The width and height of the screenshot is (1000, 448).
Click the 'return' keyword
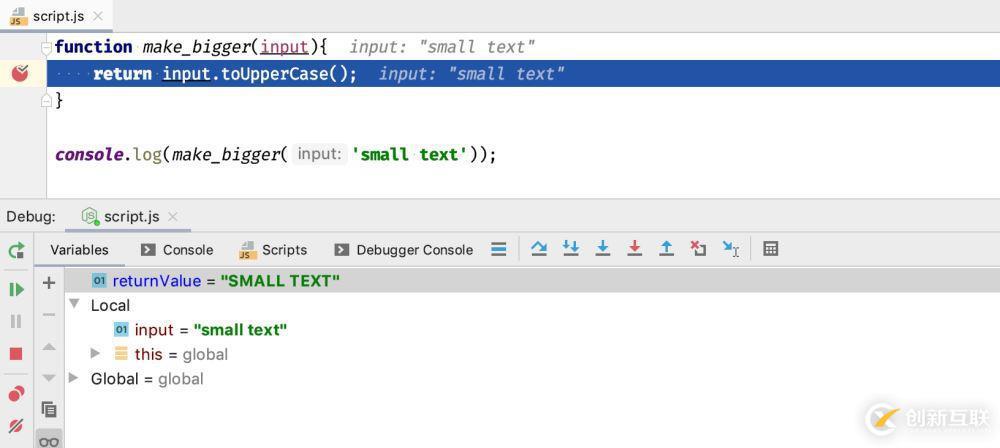point(122,74)
